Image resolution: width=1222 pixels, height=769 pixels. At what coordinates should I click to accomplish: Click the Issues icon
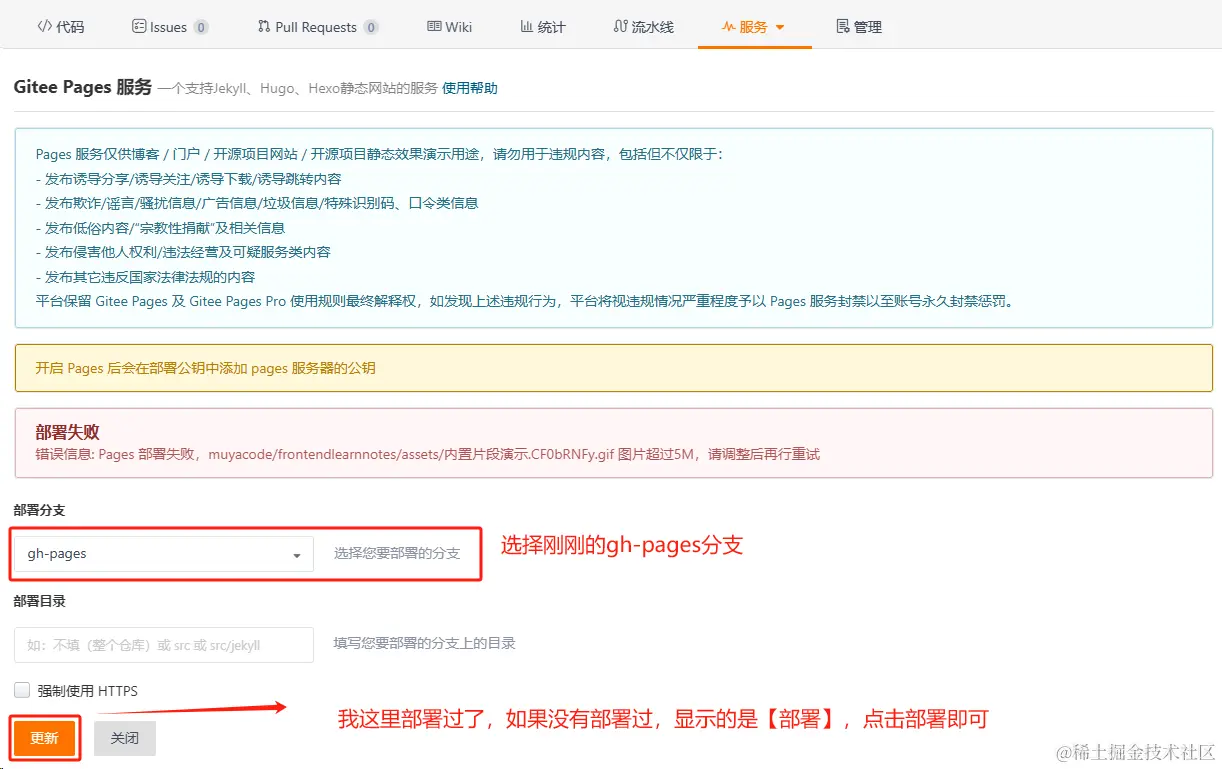click(x=139, y=27)
